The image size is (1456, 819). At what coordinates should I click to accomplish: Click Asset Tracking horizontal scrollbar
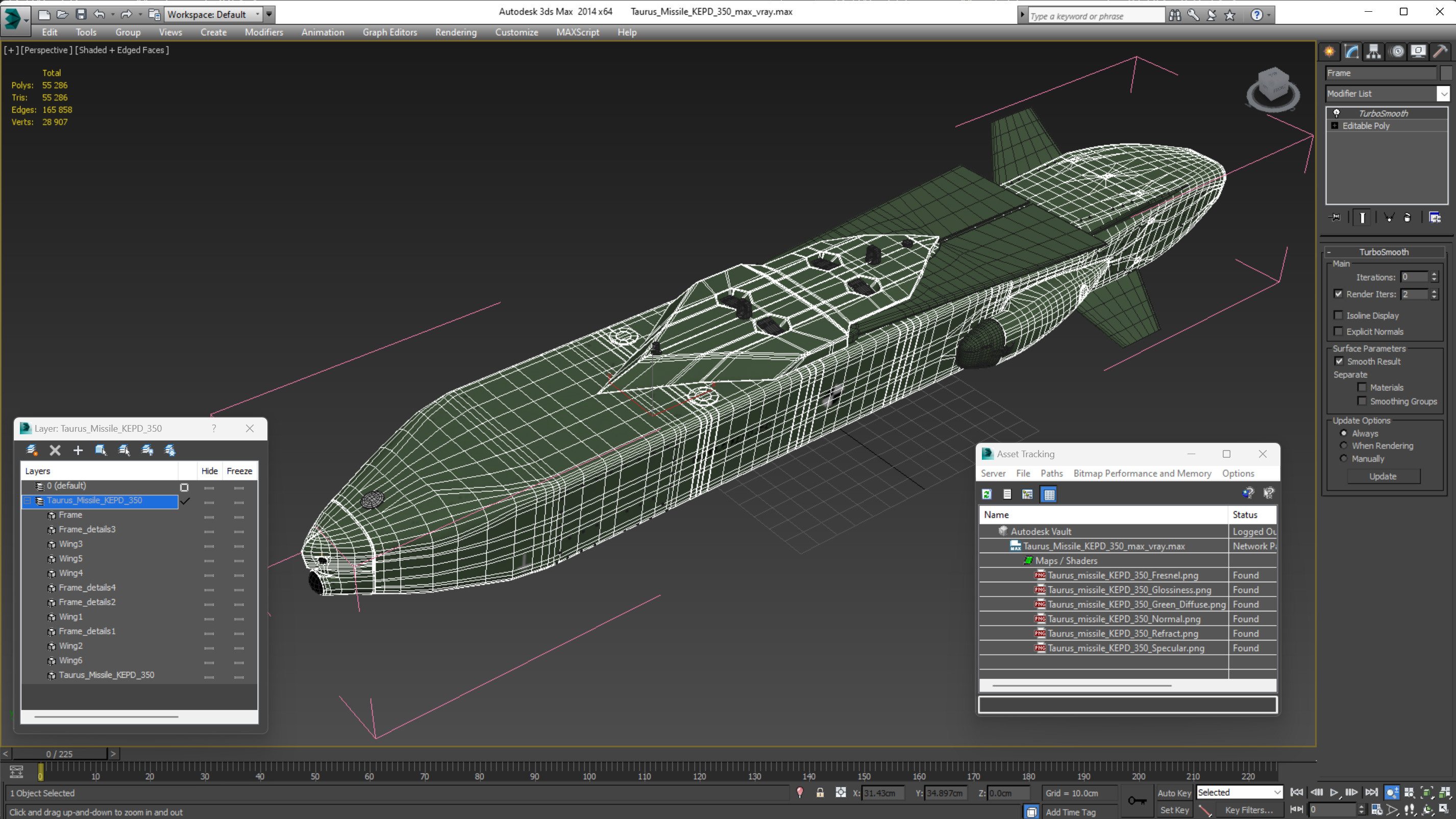tap(1081, 686)
